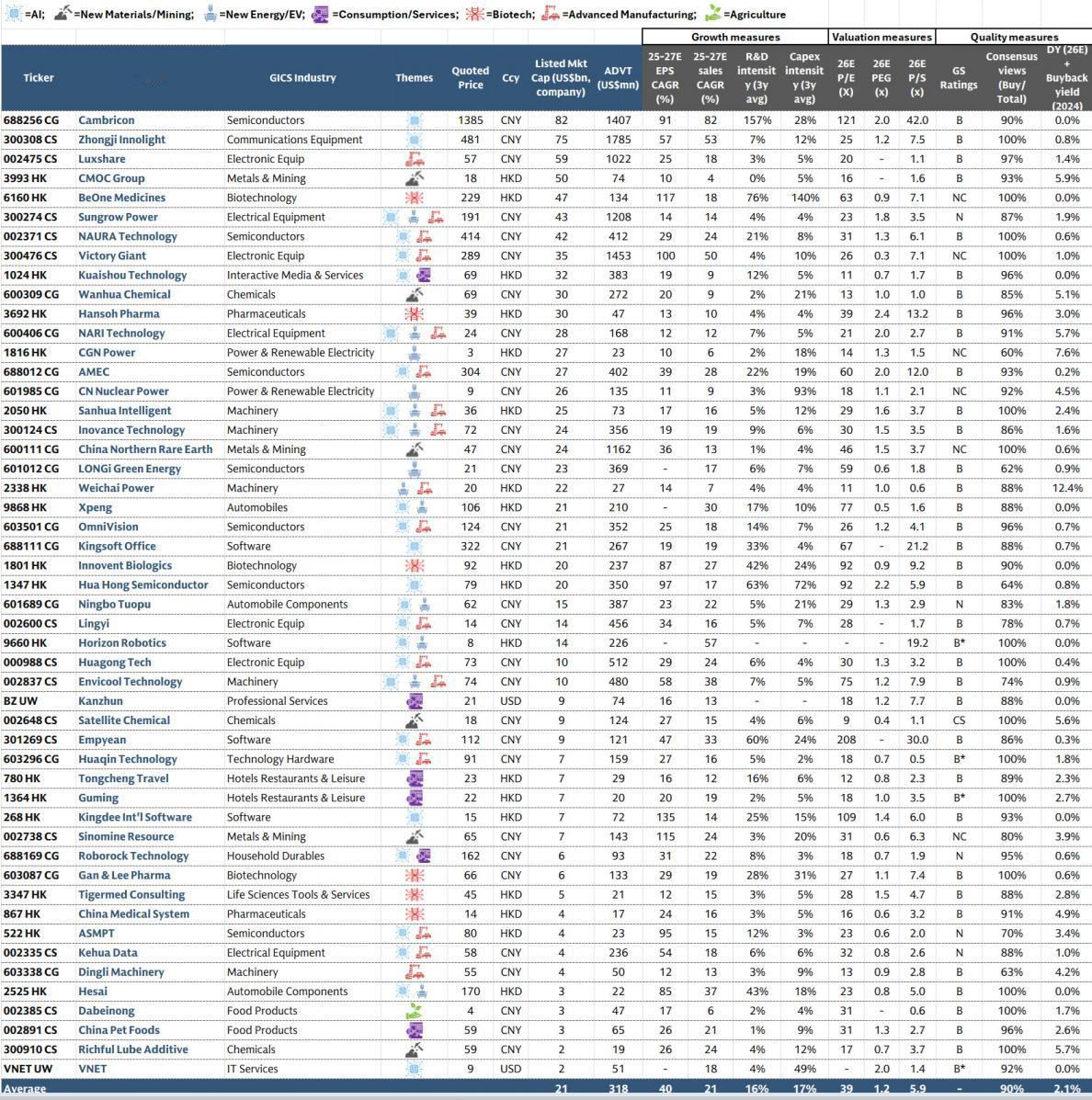Select the CS rating in Satellite Chemical row
The width and height of the screenshot is (1092, 1100).
[959, 720]
